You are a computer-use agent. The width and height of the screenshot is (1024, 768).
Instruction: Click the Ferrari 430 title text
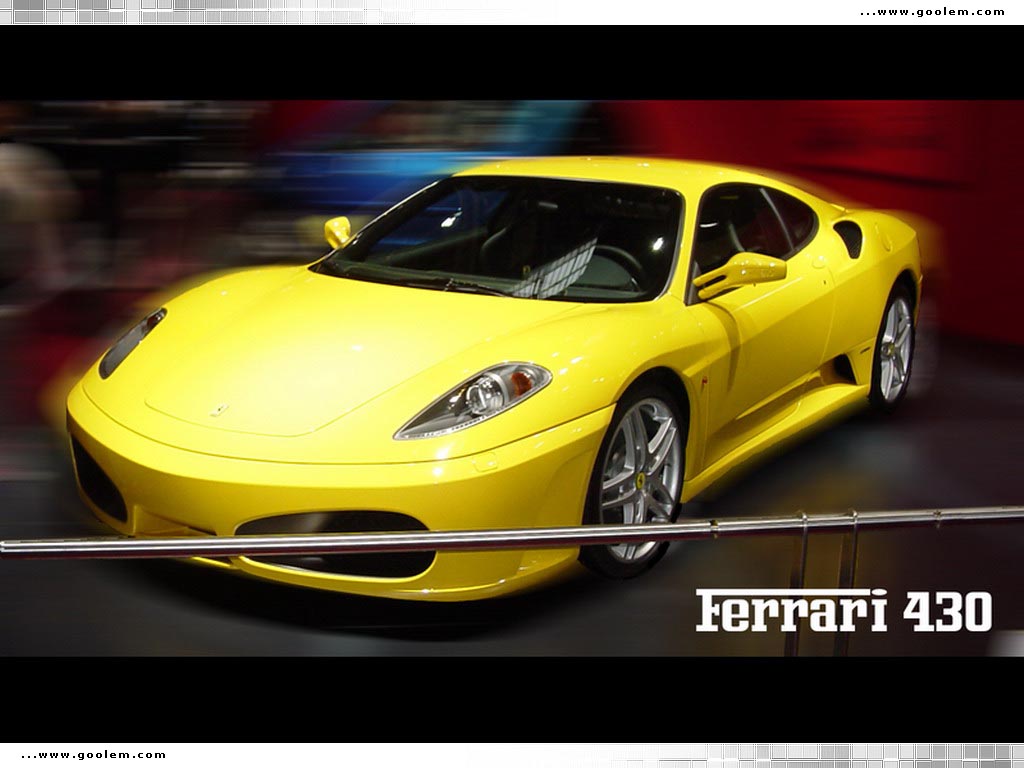point(844,611)
